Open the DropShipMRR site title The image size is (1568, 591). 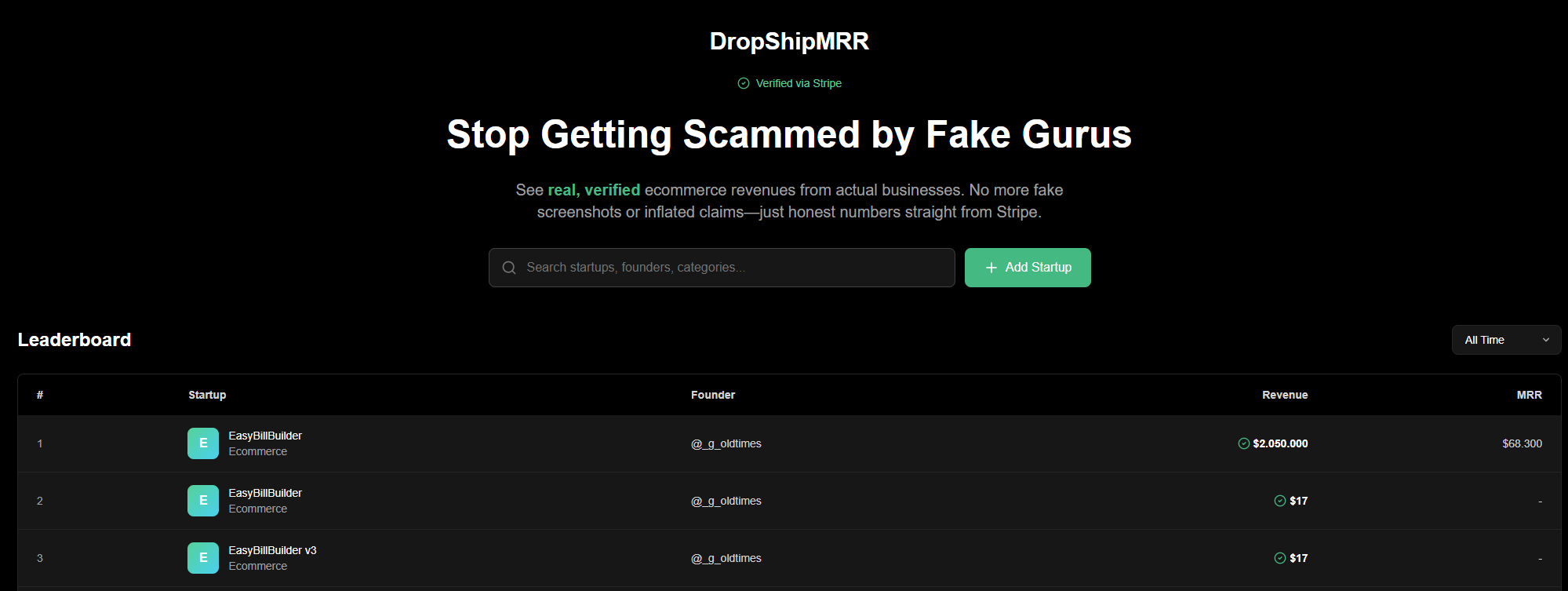point(789,42)
